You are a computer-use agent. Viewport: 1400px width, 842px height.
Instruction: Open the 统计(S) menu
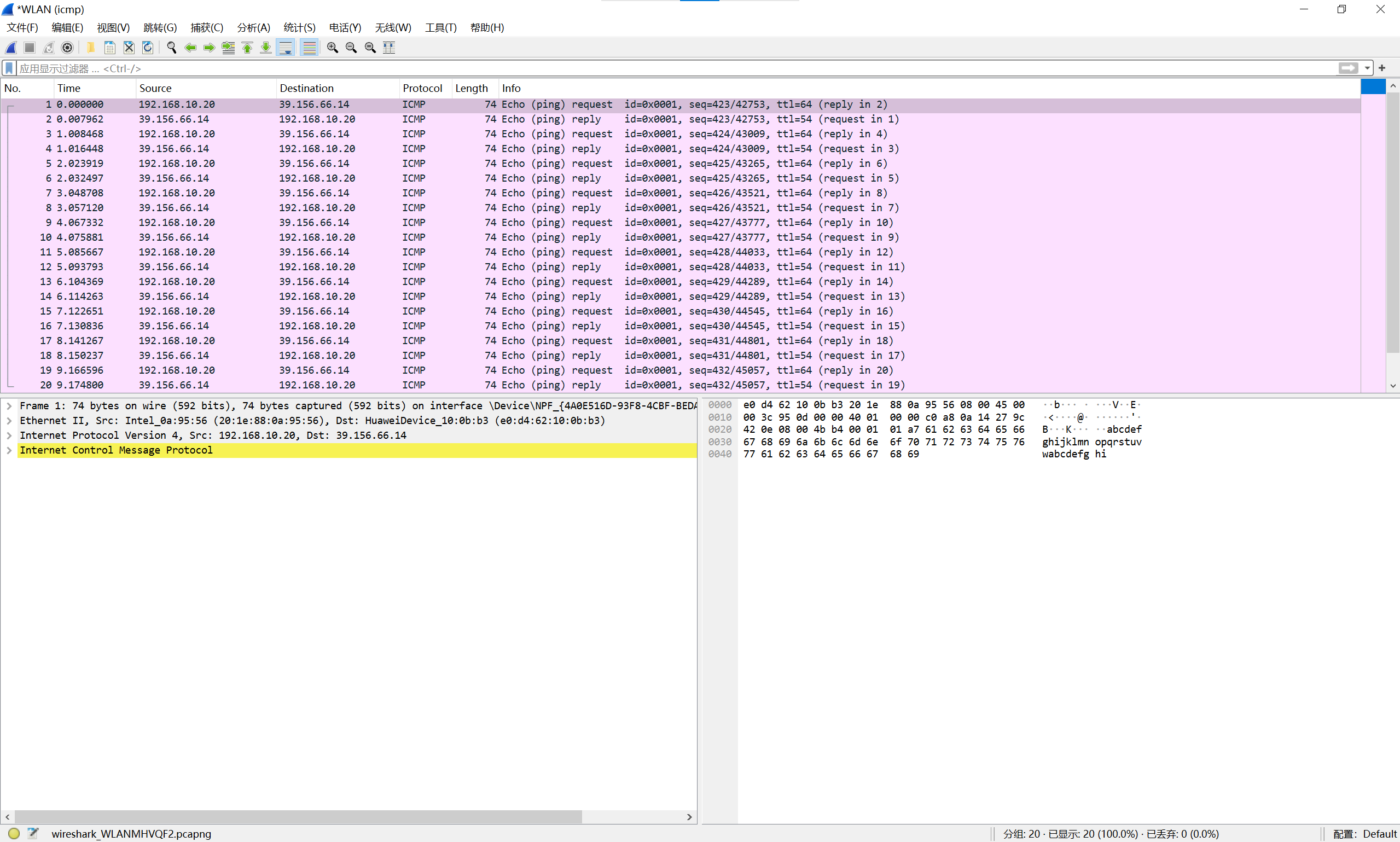299,27
